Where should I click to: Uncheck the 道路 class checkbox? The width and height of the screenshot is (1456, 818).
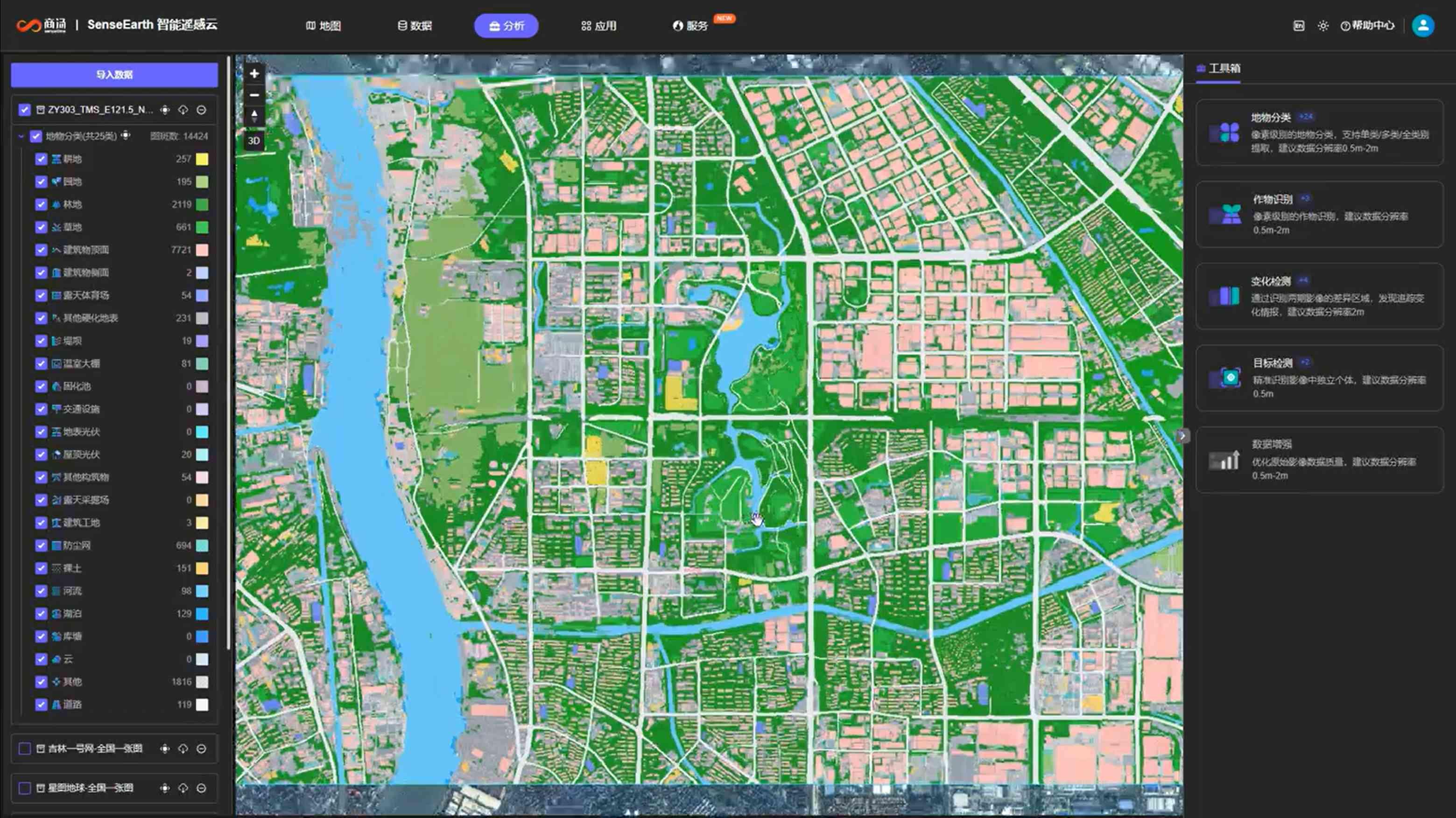[41, 705]
